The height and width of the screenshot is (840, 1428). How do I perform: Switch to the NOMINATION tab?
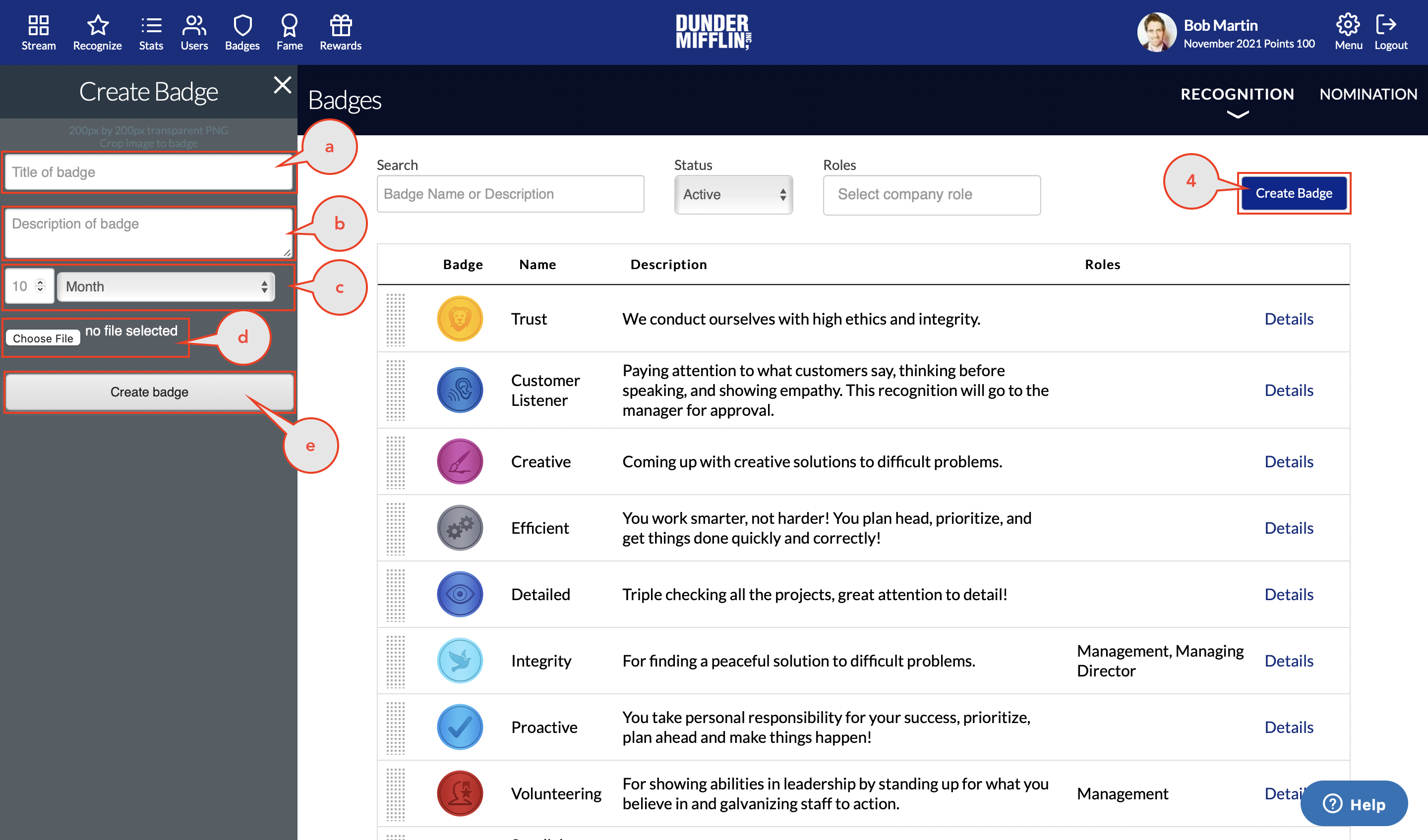[1368, 94]
